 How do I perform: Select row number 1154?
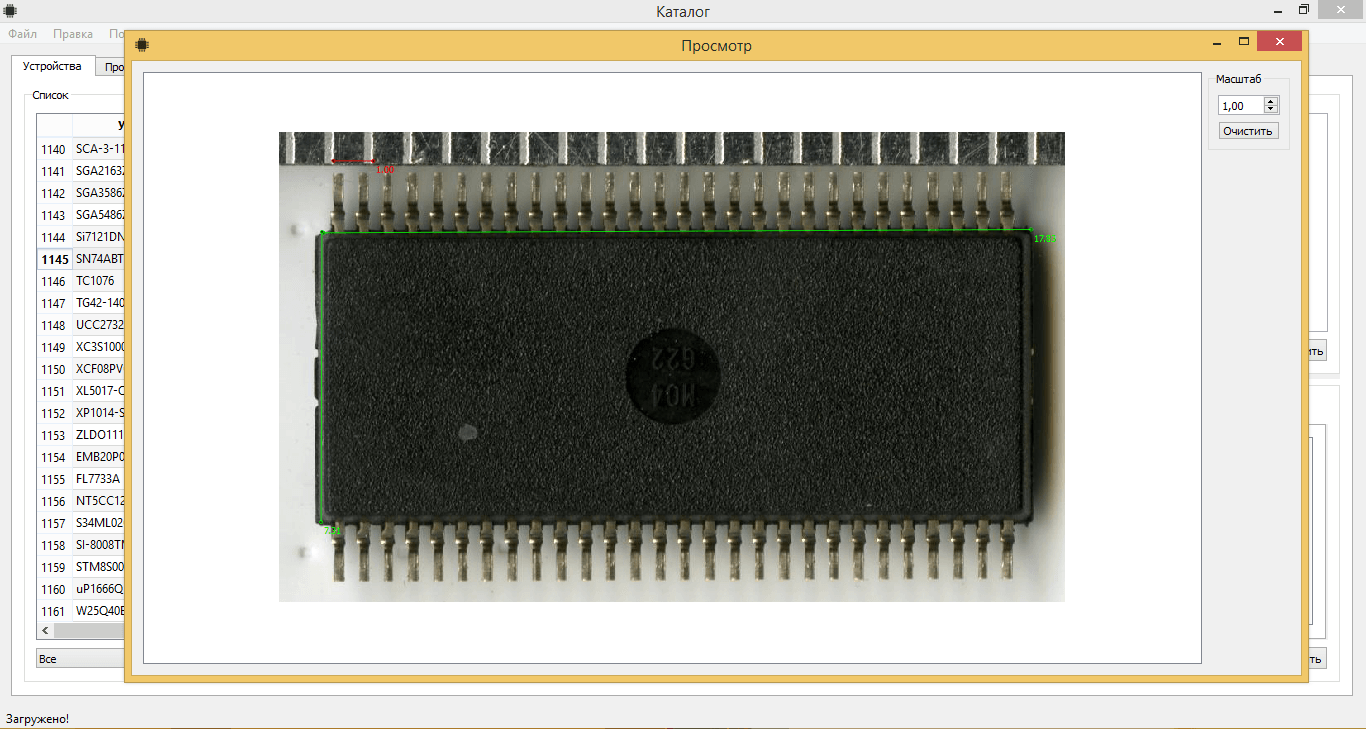click(54, 457)
